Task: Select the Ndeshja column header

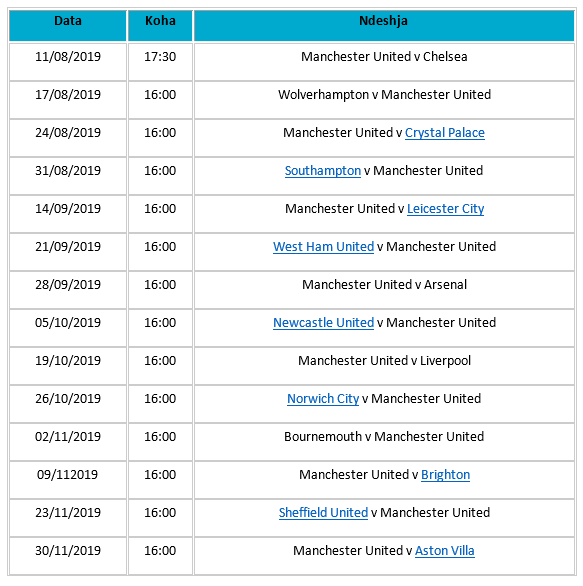Action: [384, 25]
